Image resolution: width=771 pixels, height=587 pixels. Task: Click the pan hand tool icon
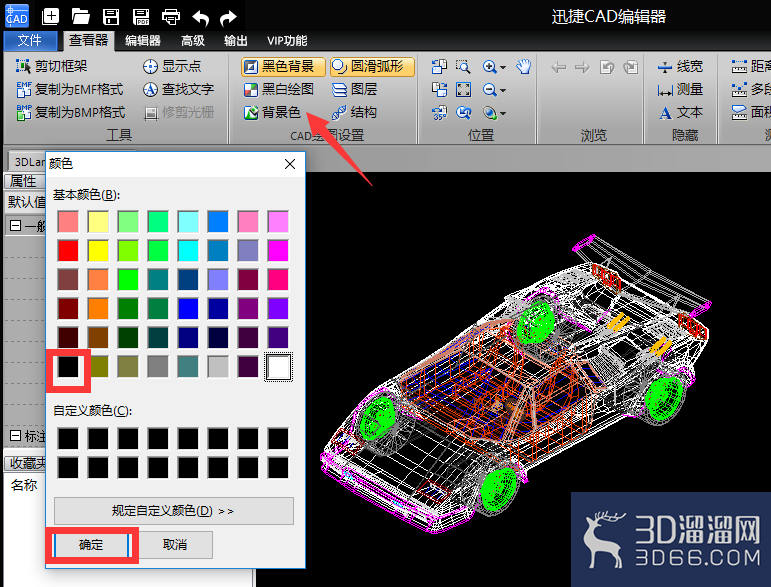pos(523,66)
